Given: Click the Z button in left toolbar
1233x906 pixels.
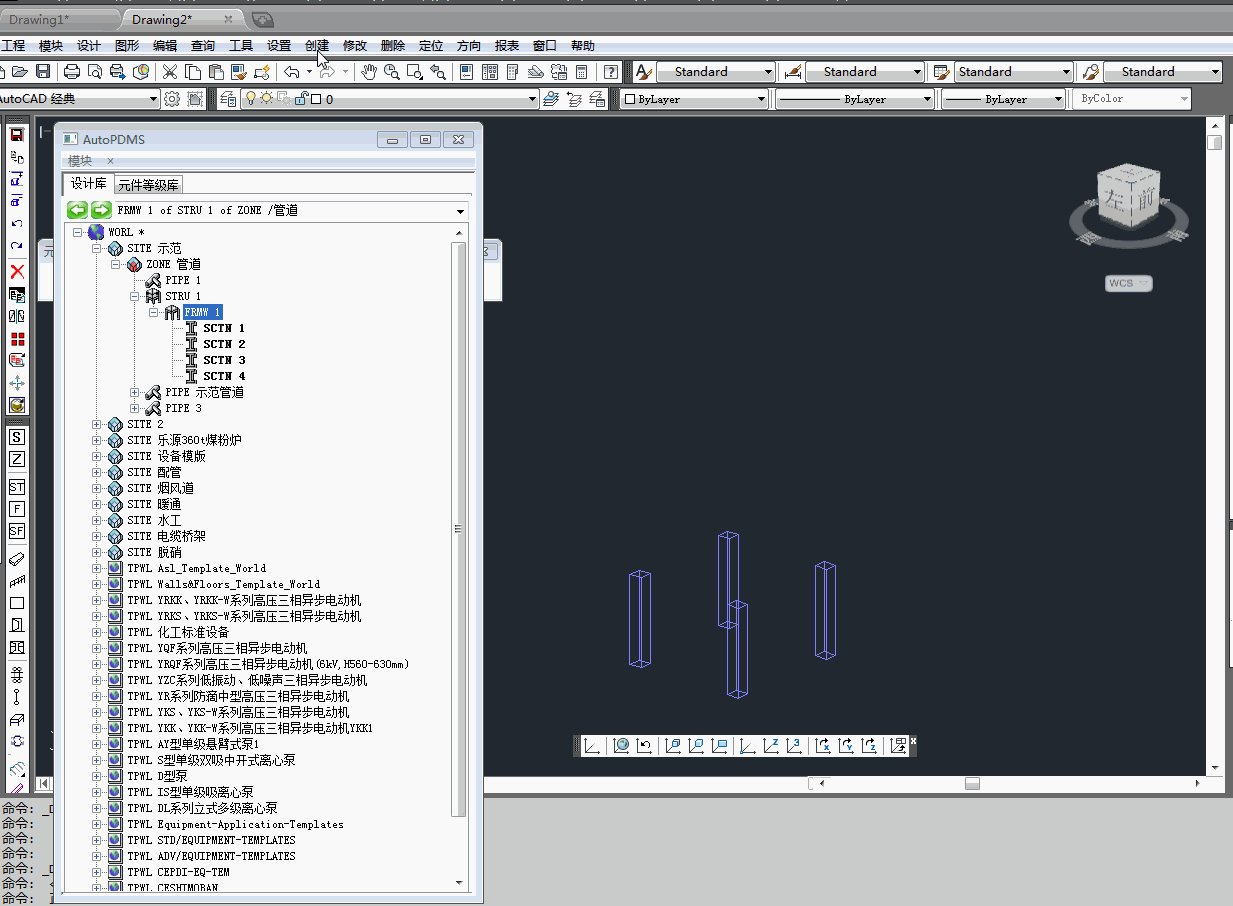Looking at the screenshot, I should (x=17, y=459).
